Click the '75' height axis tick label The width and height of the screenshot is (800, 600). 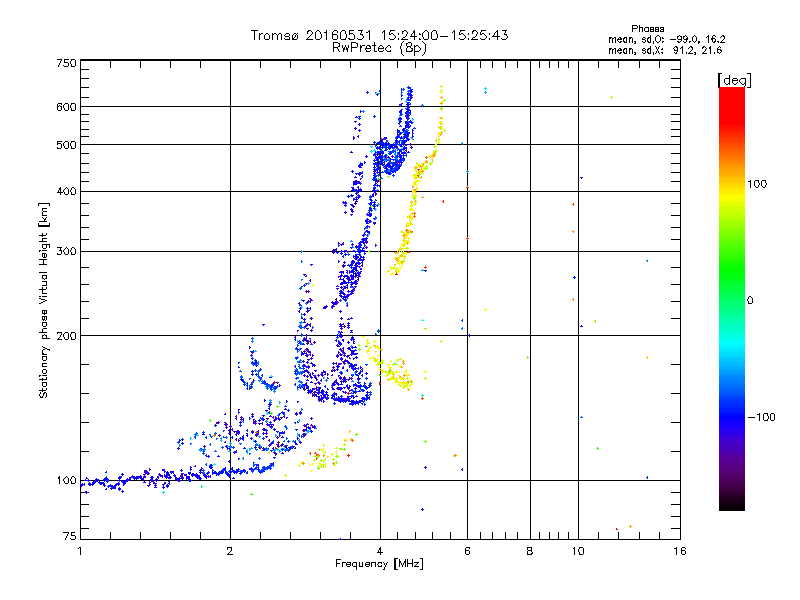[70, 536]
